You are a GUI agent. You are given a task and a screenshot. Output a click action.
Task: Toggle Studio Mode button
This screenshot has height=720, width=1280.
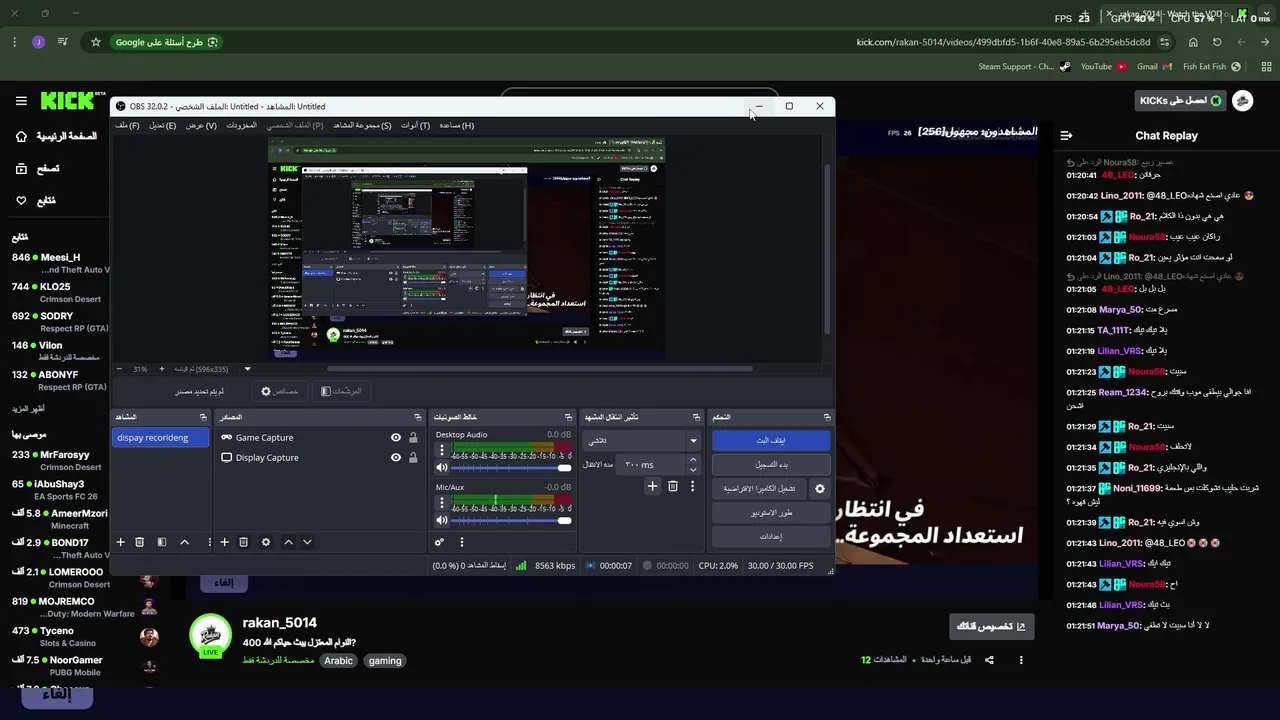point(771,513)
